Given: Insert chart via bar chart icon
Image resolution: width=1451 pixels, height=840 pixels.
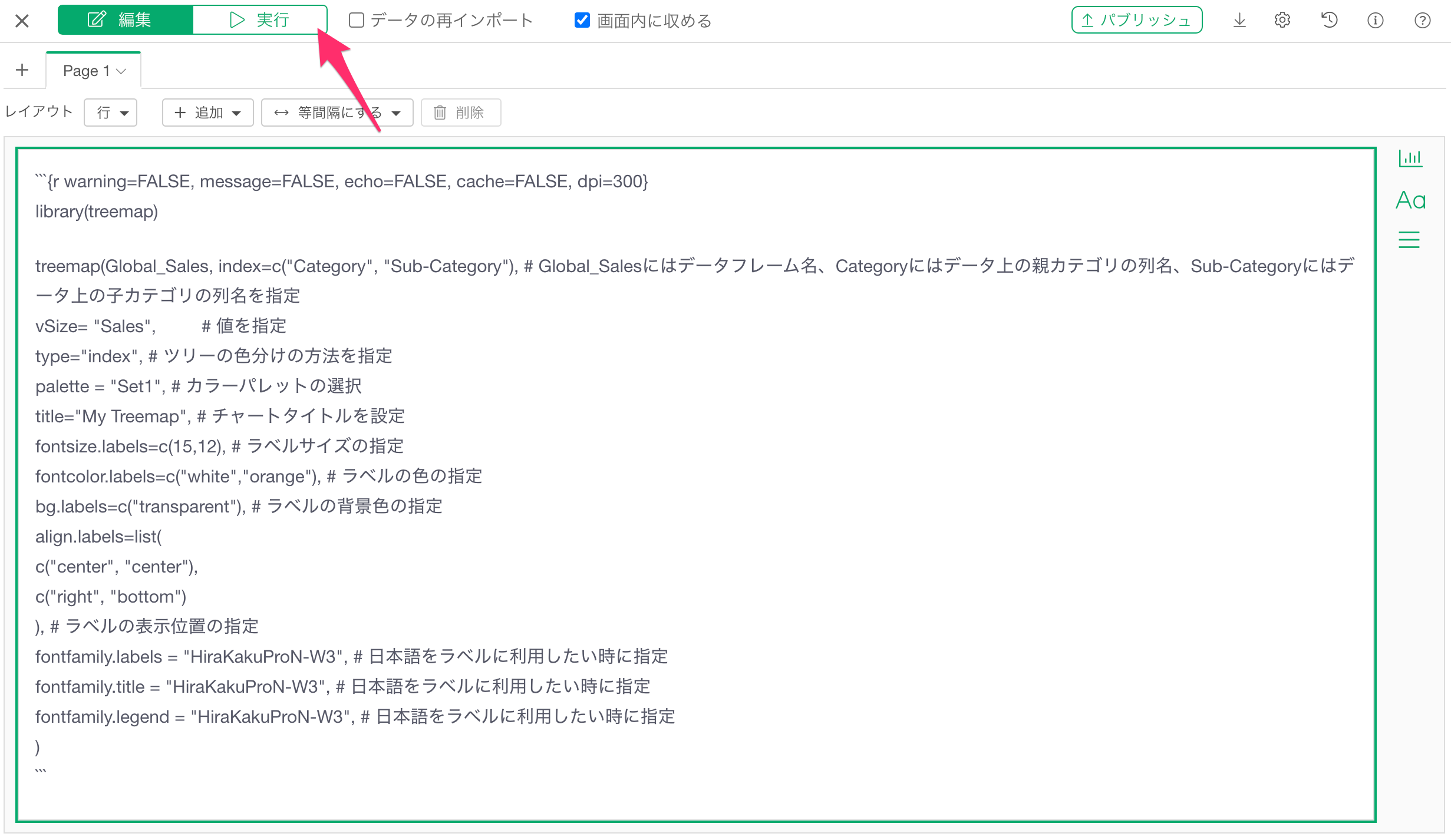Looking at the screenshot, I should (x=1410, y=158).
